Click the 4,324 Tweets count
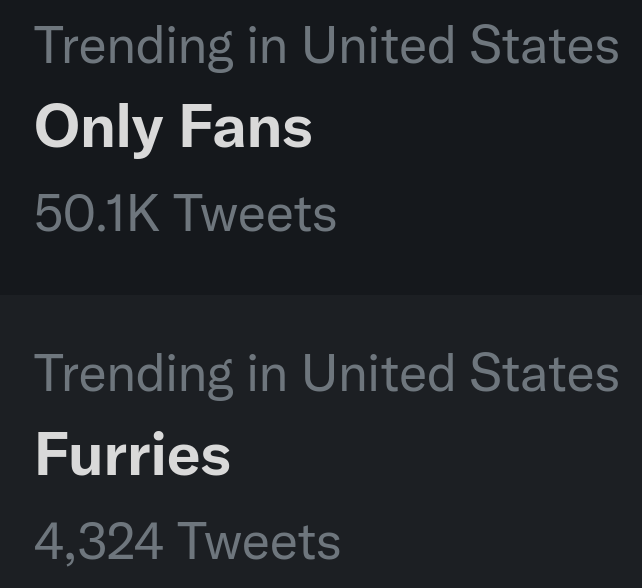642x588 pixels. pos(187,542)
